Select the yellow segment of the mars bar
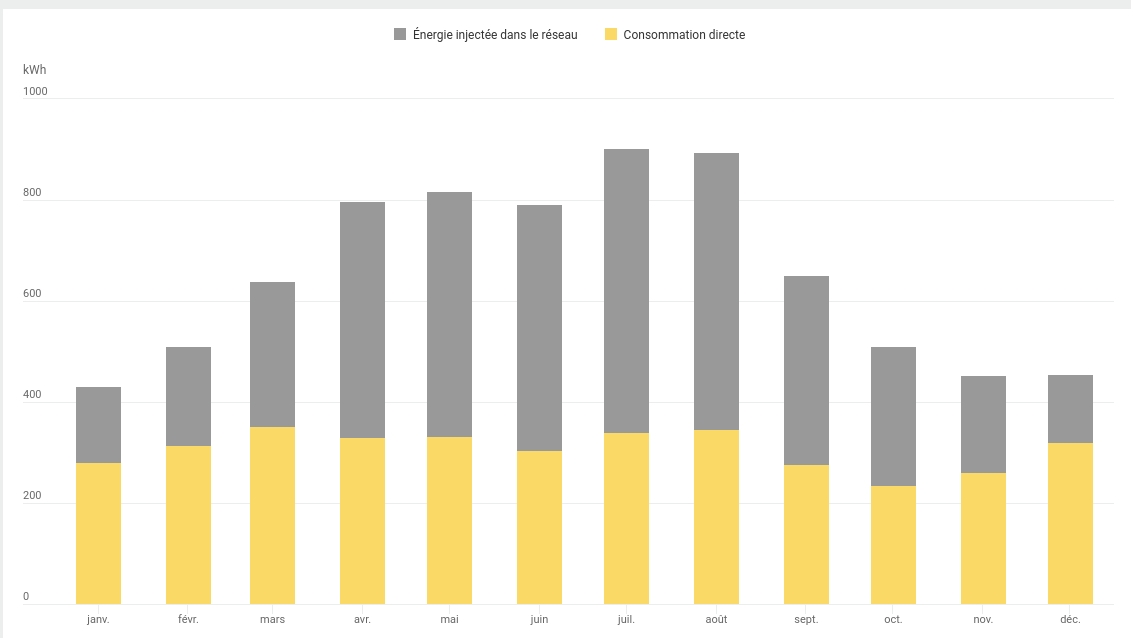This screenshot has height=638, width=1131. click(x=272, y=515)
